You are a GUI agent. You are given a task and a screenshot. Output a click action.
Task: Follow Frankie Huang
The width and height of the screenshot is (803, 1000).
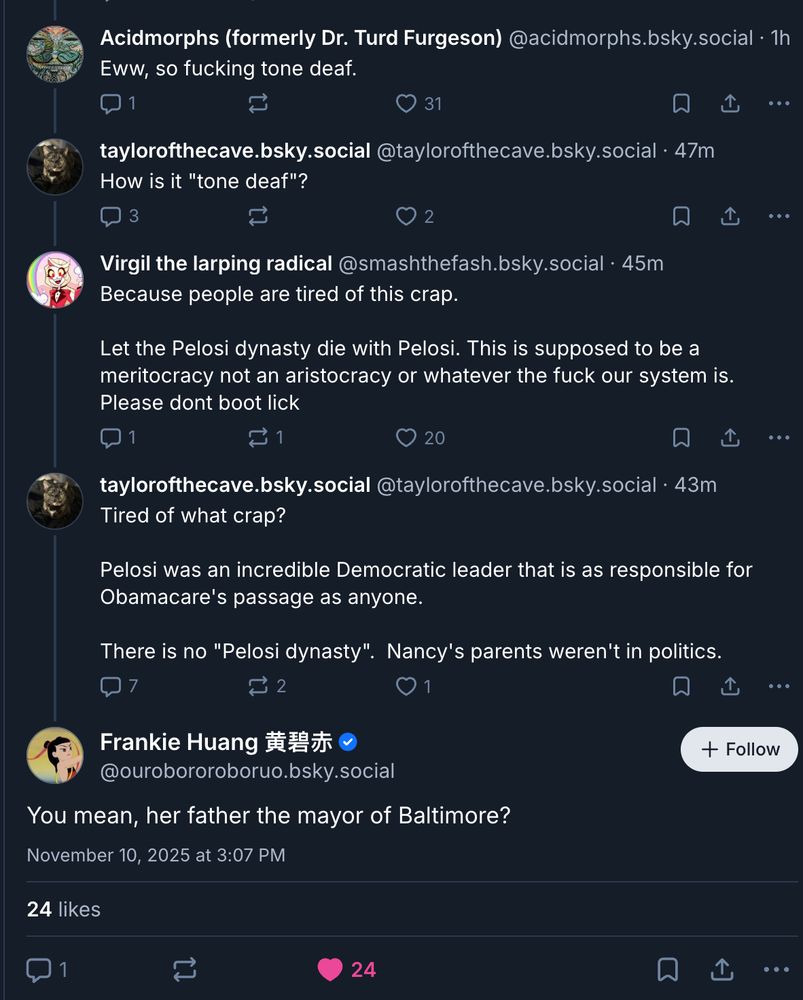tap(739, 749)
